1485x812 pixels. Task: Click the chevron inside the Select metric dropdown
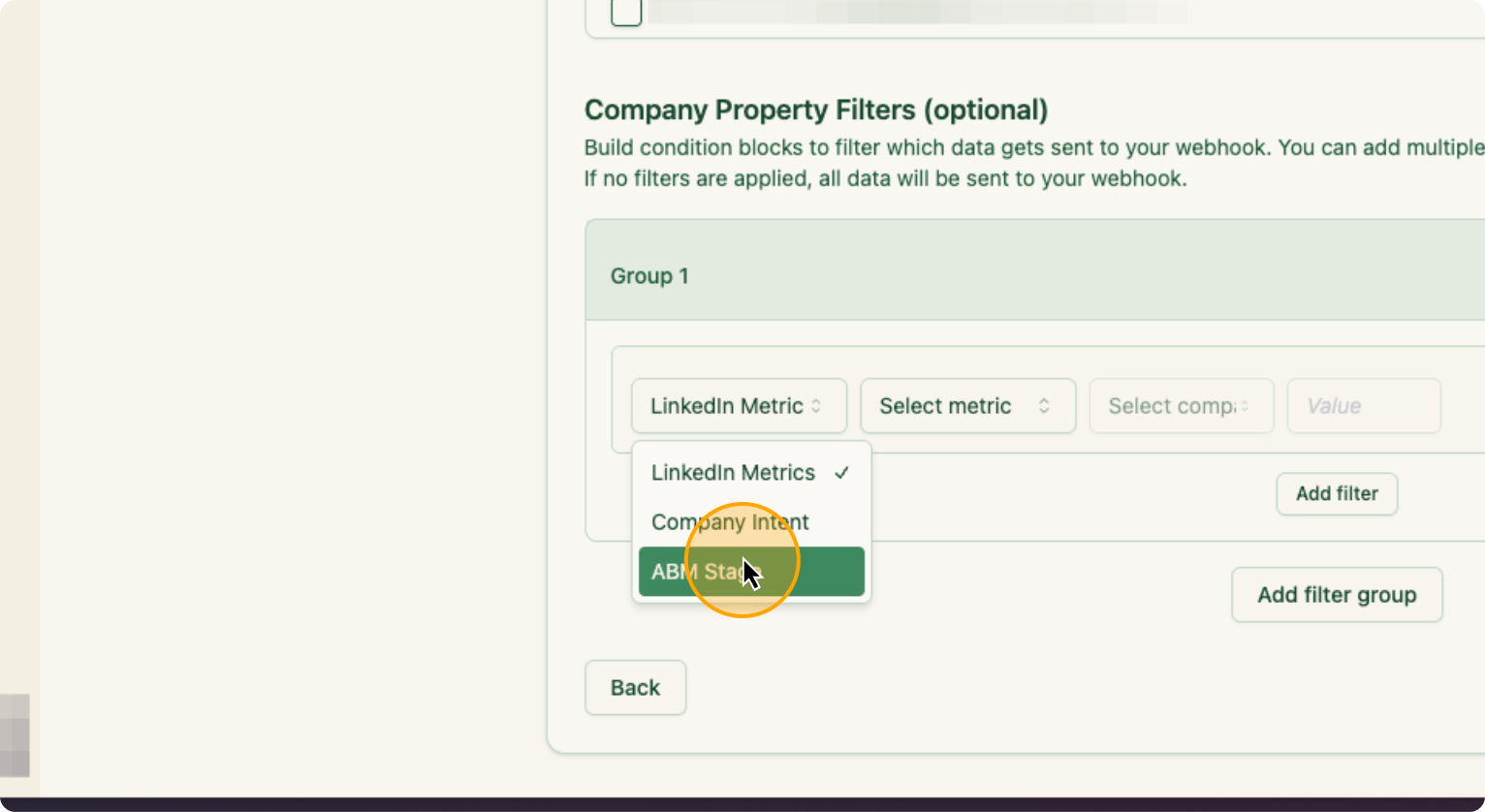coord(1045,406)
